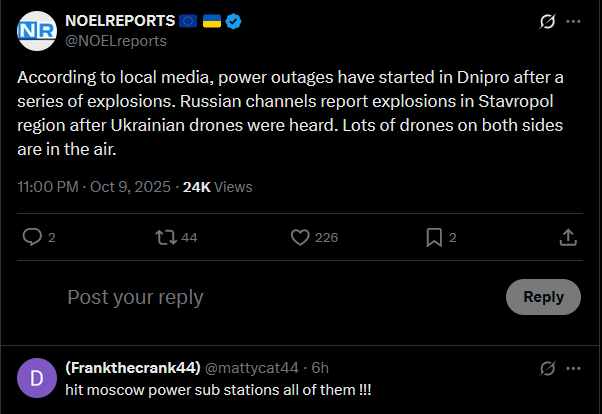Screen dimensions: 602x414
Task: Open the reply about Moscow power sub stations
Action: coord(218,388)
